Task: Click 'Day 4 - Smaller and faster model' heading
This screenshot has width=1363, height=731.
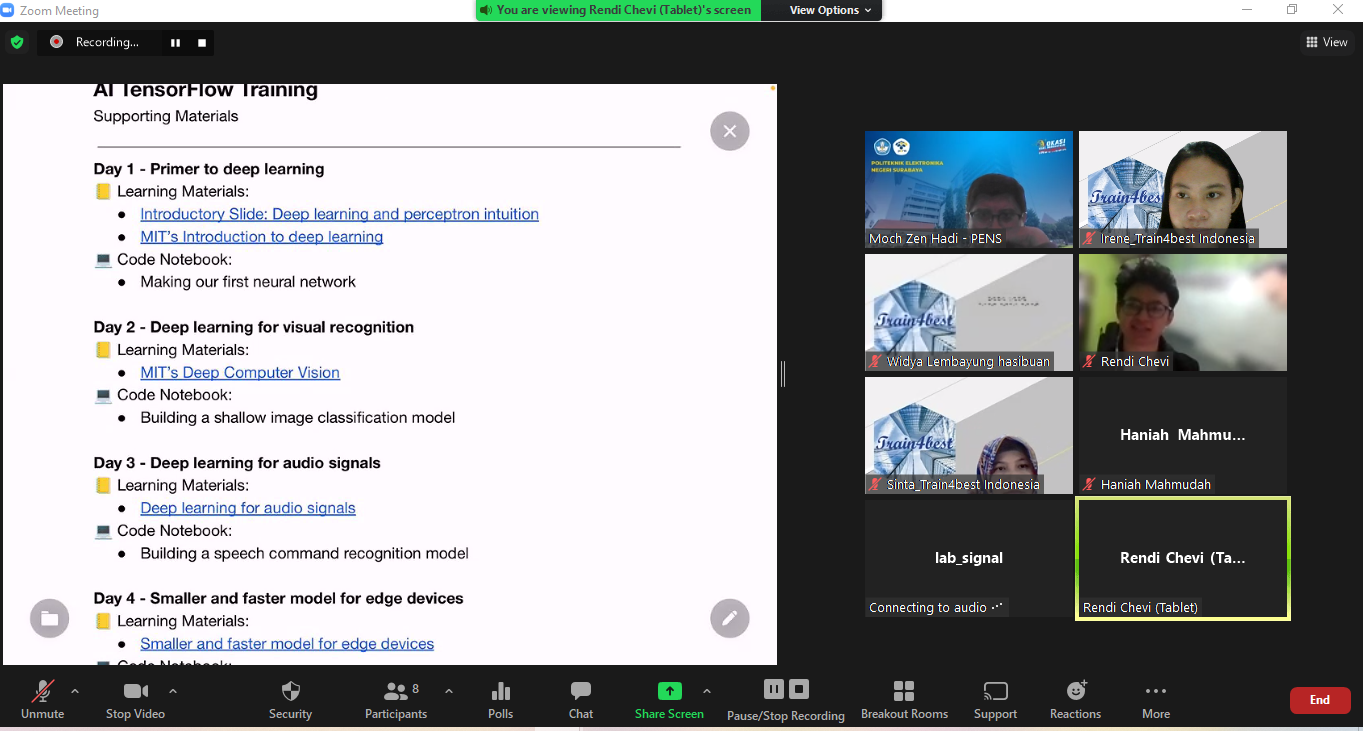Action: click(x=278, y=598)
